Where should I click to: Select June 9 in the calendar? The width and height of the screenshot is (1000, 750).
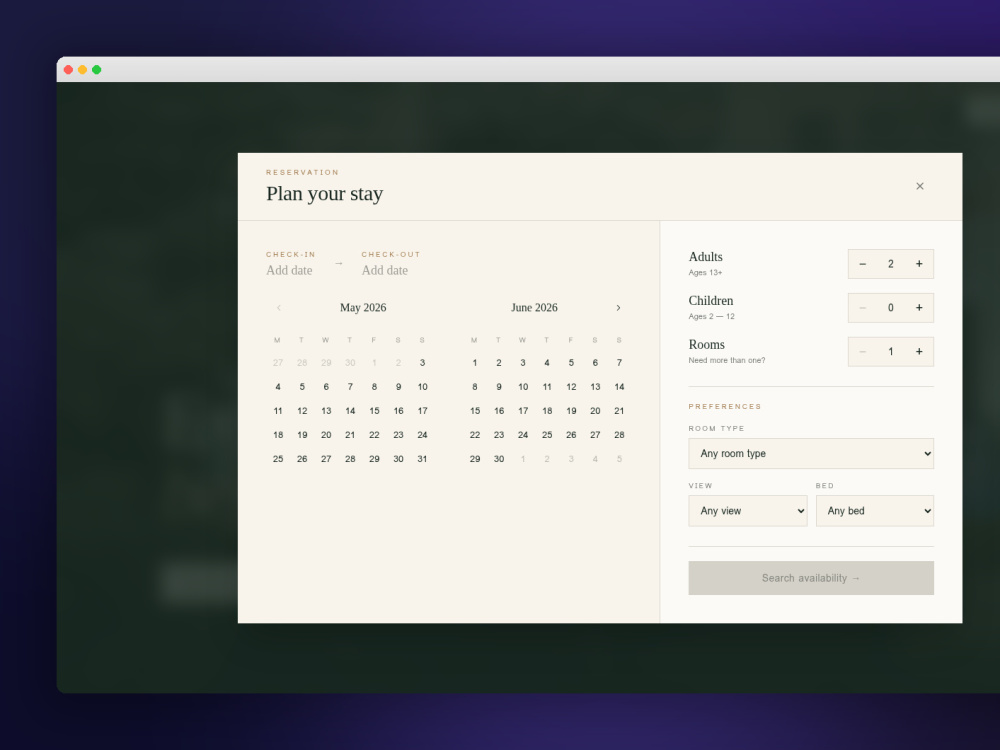coord(499,387)
